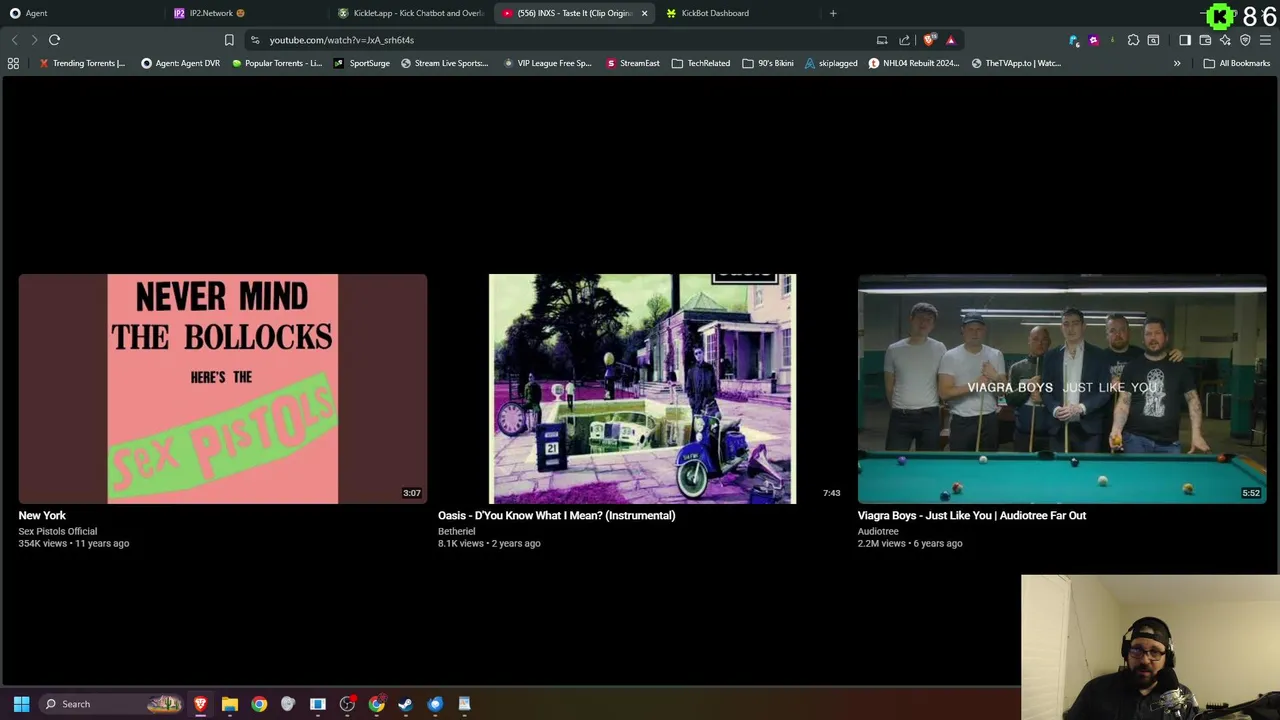Open the Brave Wallet icon
This screenshot has width=1280, height=720.
(1205, 40)
